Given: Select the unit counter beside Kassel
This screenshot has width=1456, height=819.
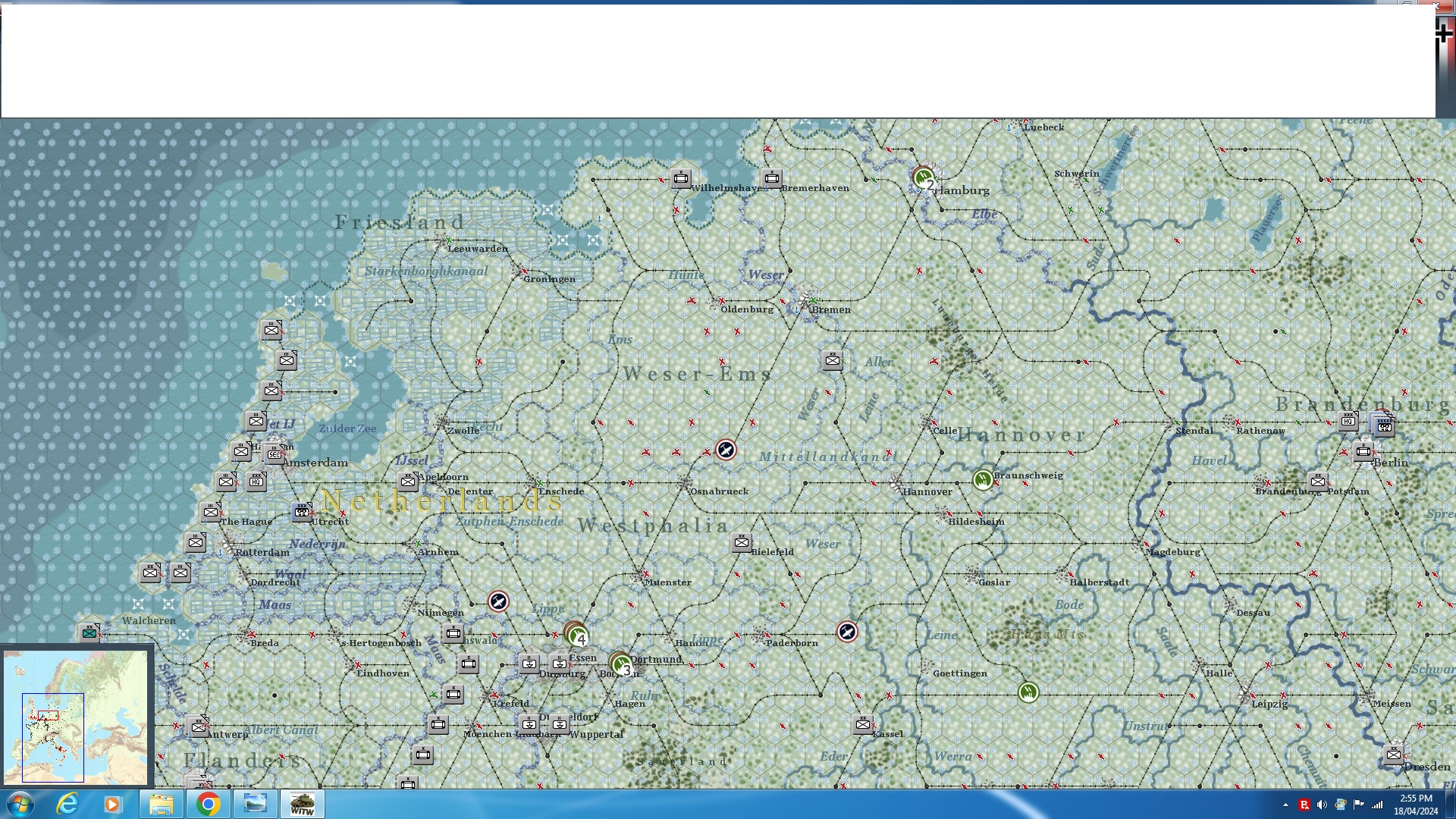Looking at the screenshot, I should tap(862, 724).
